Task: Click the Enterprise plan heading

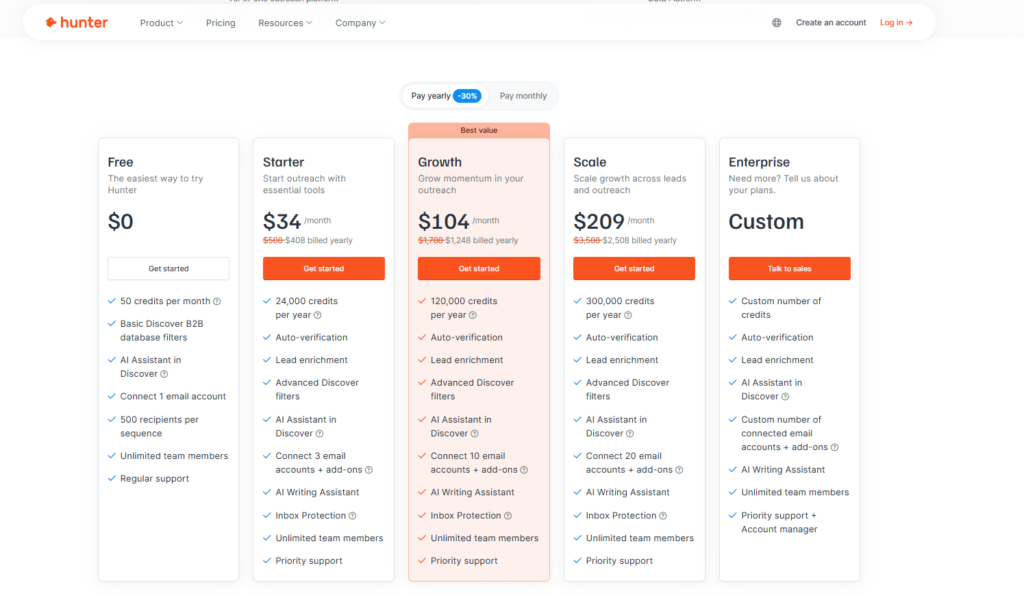Action: pos(759,162)
